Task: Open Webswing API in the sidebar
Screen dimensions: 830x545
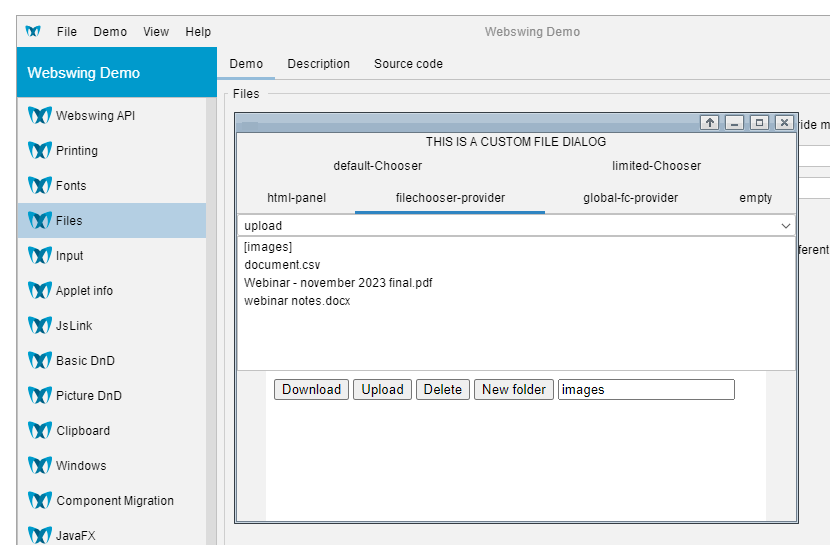Action: (x=112, y=115)
